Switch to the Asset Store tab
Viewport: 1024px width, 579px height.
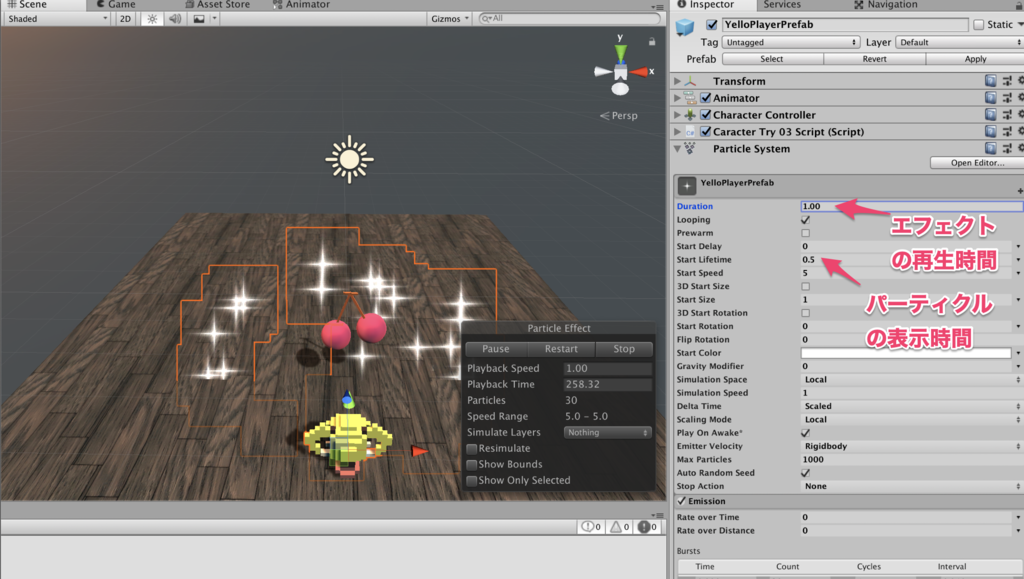[217, 5]
